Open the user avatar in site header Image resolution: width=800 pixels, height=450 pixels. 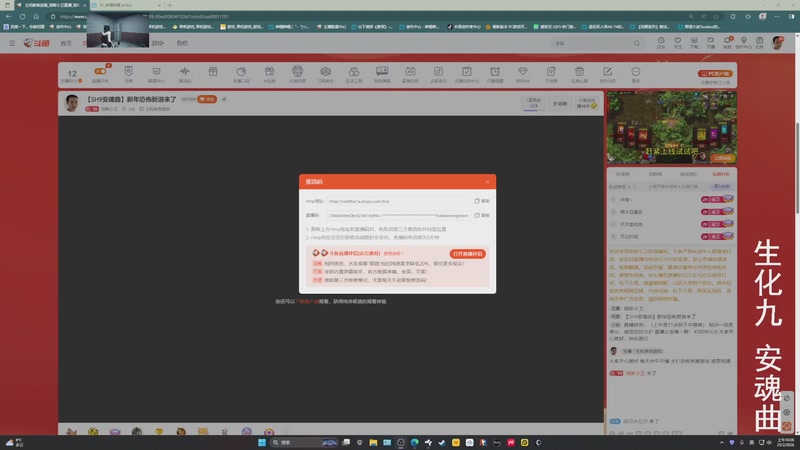pyautogui.click(x=777, y=43)
